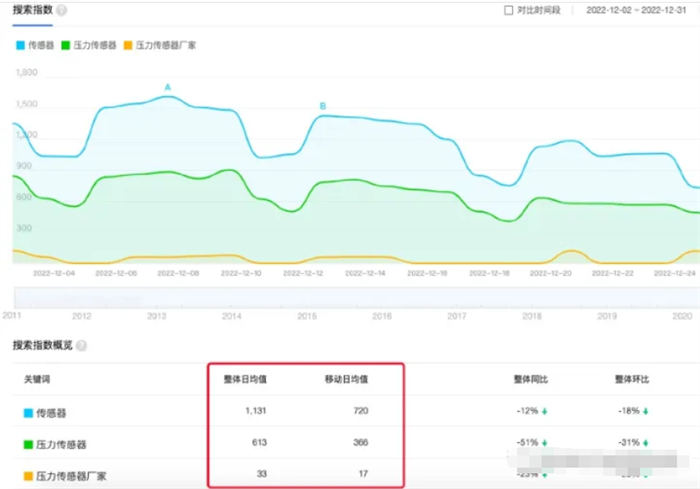Click help icon beside 搜索指数概览 heading
Image resolution: width=700 pixels, height=489 pixels.
tap(80, 345)
